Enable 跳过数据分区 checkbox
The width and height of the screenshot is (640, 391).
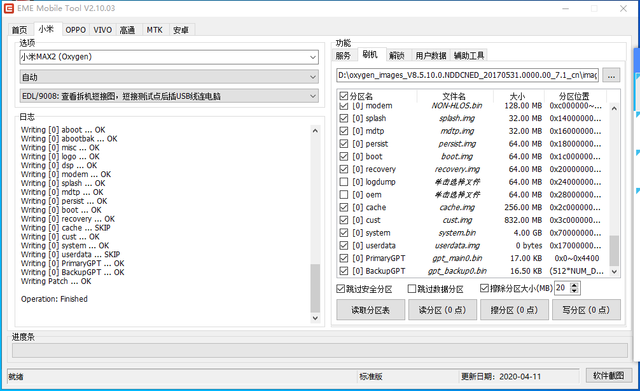(412, 289)
